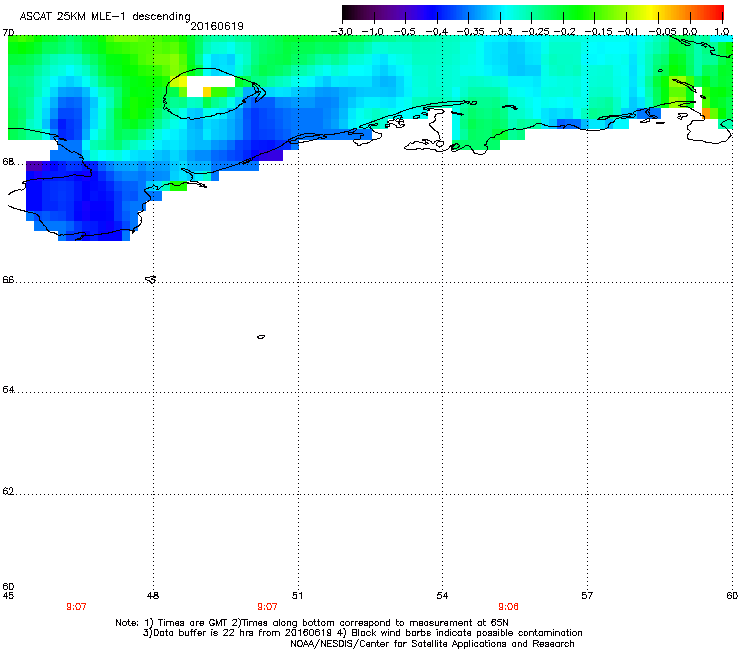Click the longitude label '48'

click(153, 596)
